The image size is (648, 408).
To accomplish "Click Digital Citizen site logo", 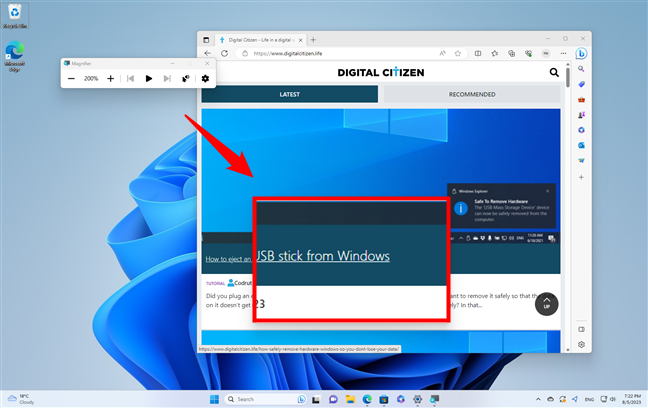I will click(381, 73).
